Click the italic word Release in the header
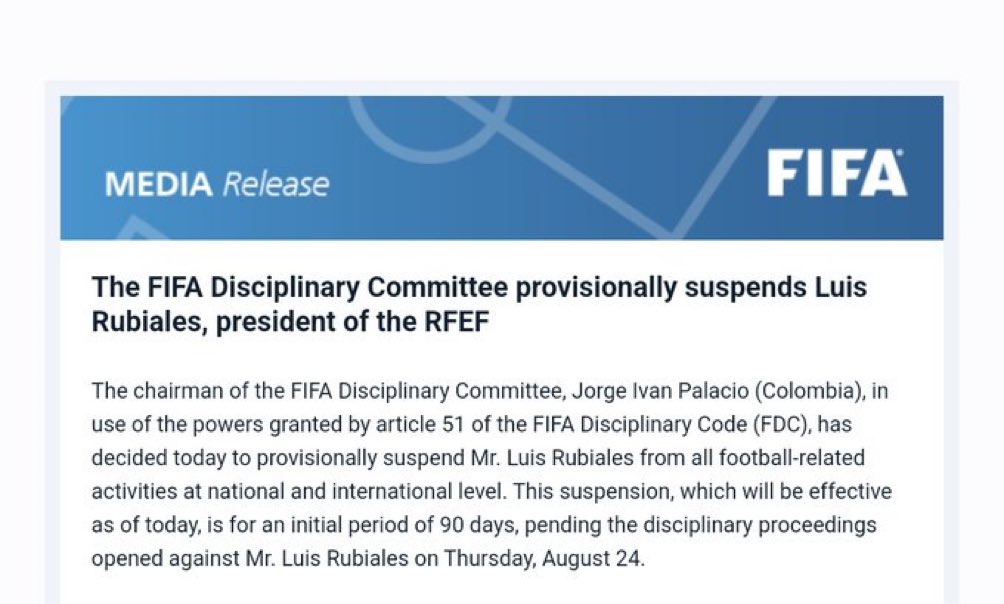This screenshot has width=1004, height=604. 275,185
